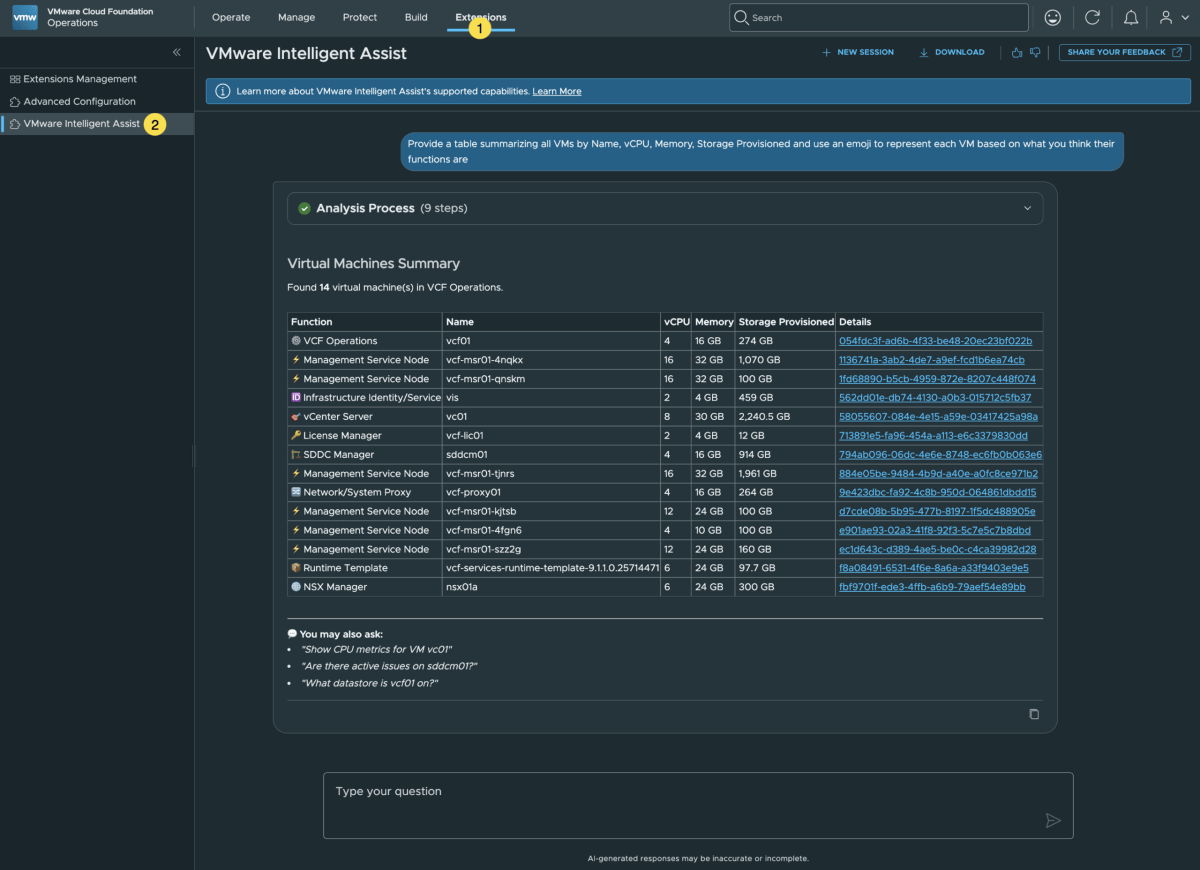1200x870 pixels.
Task: Click the Download button
Action: tap(951, 52)
